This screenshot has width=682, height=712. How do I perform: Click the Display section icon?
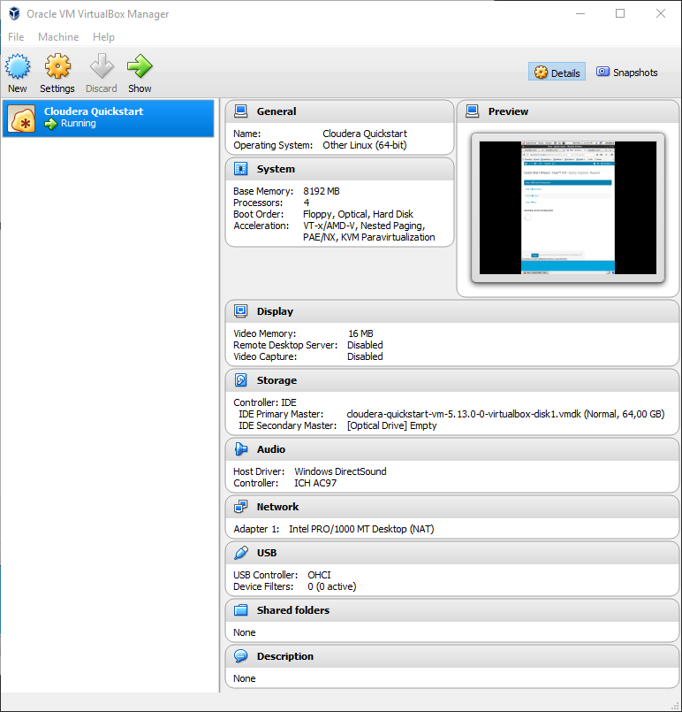(241, 311)
